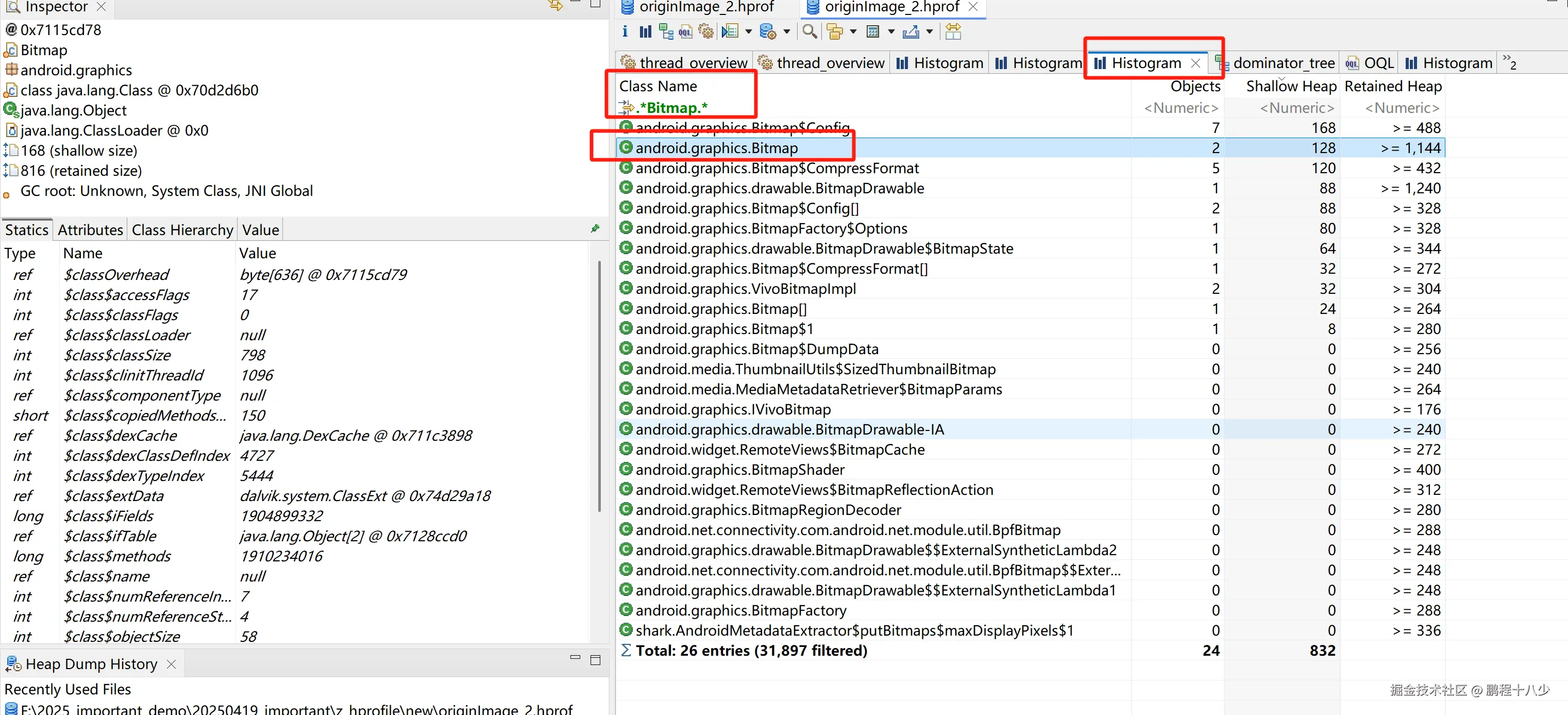Open the heap dump overview info icon
The width and height of the screenshot is (1568, 715).
pyautogui.click(x=625, y=31)
